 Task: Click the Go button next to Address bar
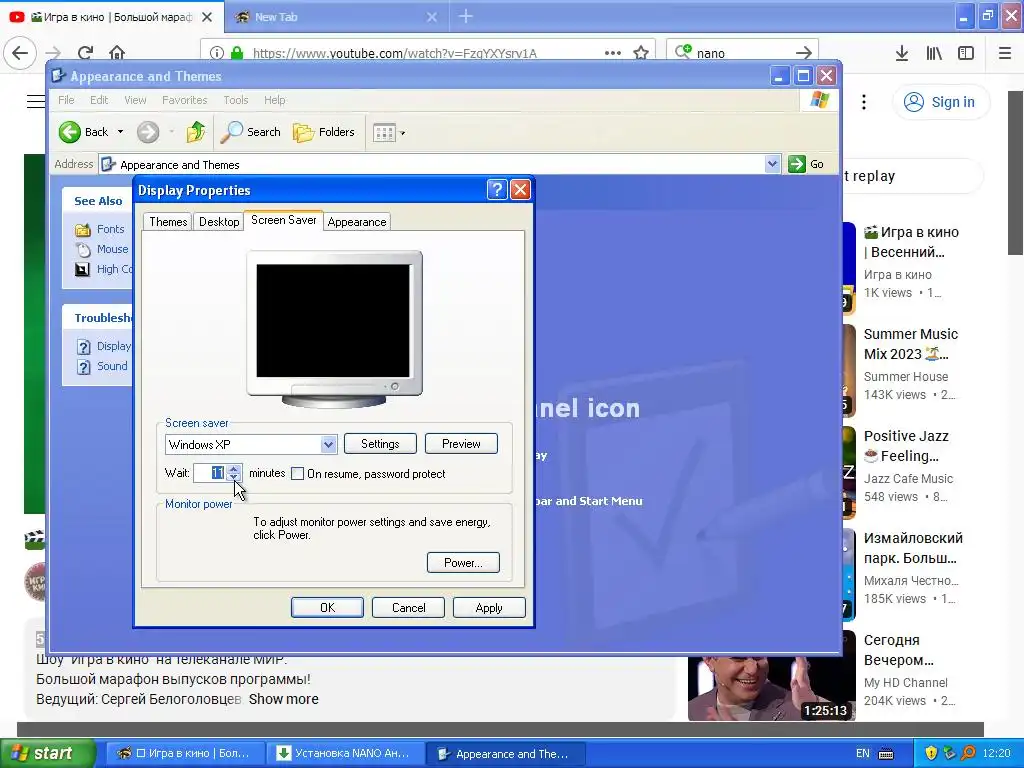click(x=806, y=164)
